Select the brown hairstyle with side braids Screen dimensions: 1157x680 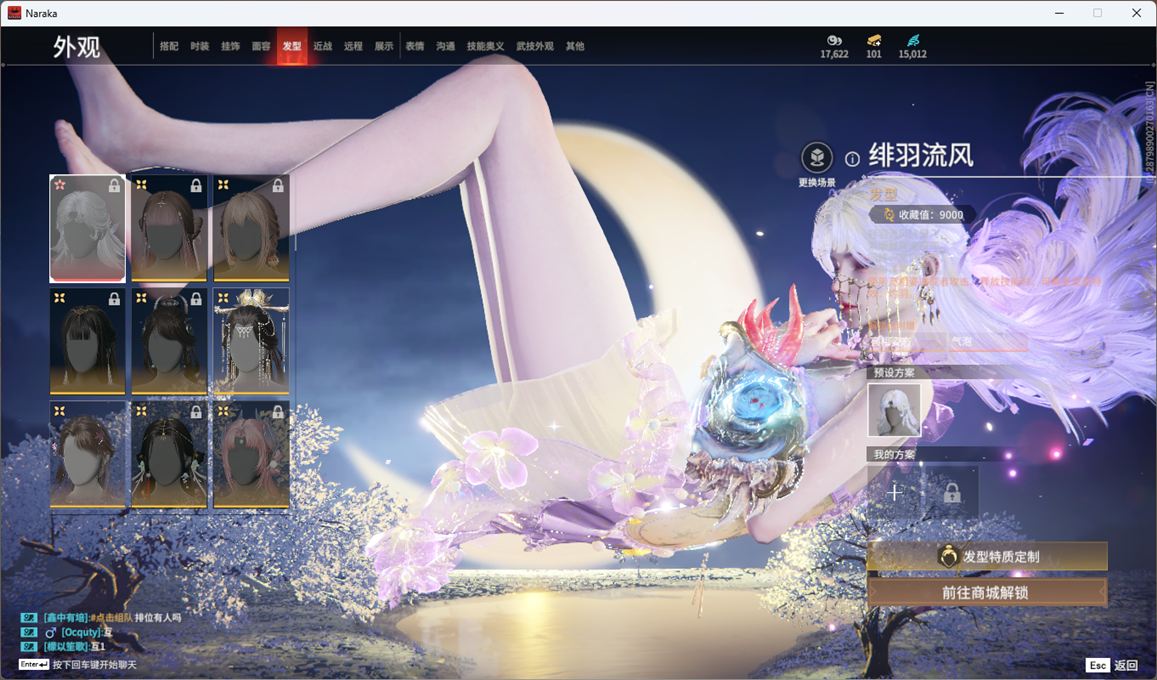[x=169, y=229]
